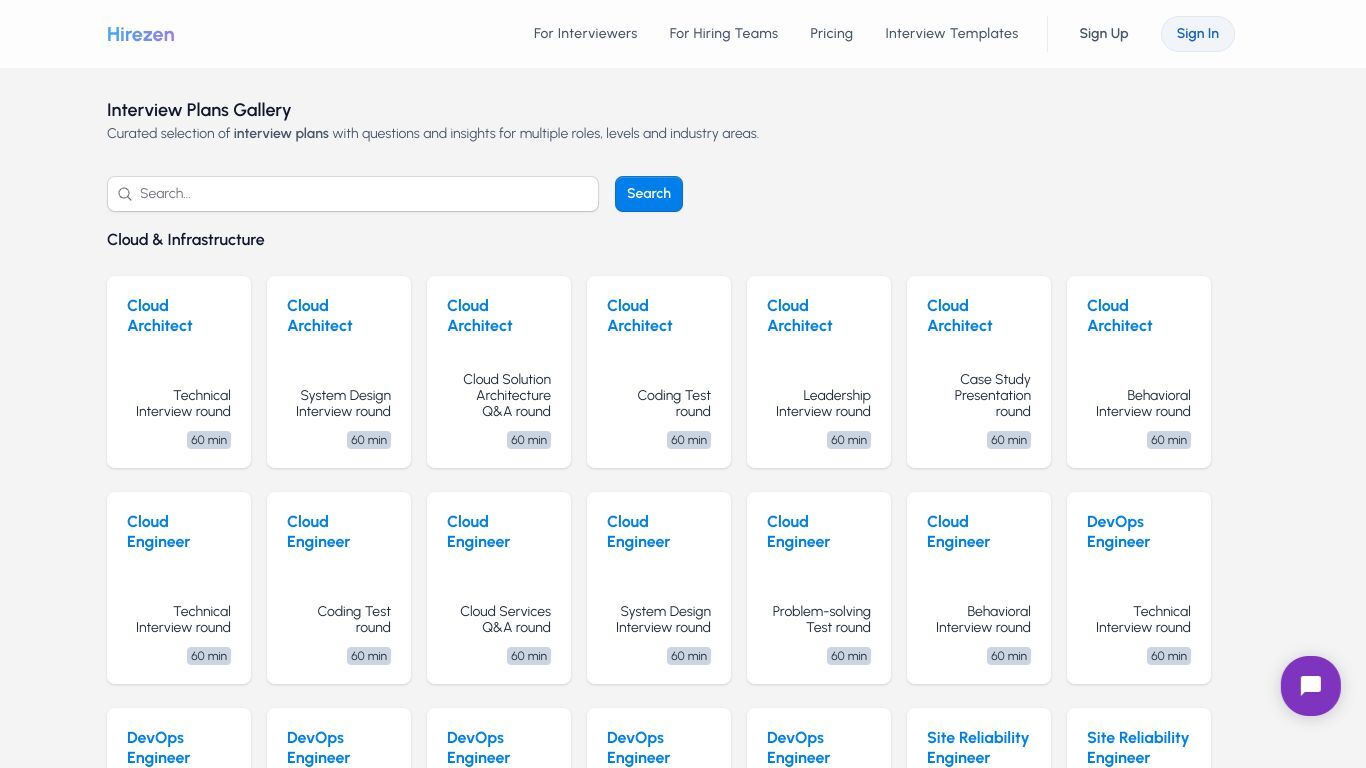Image resolution: width=1366 pixels, height=768 pixels.
Task: Open Interview Templates menu item
Action: tap(951, 34)
